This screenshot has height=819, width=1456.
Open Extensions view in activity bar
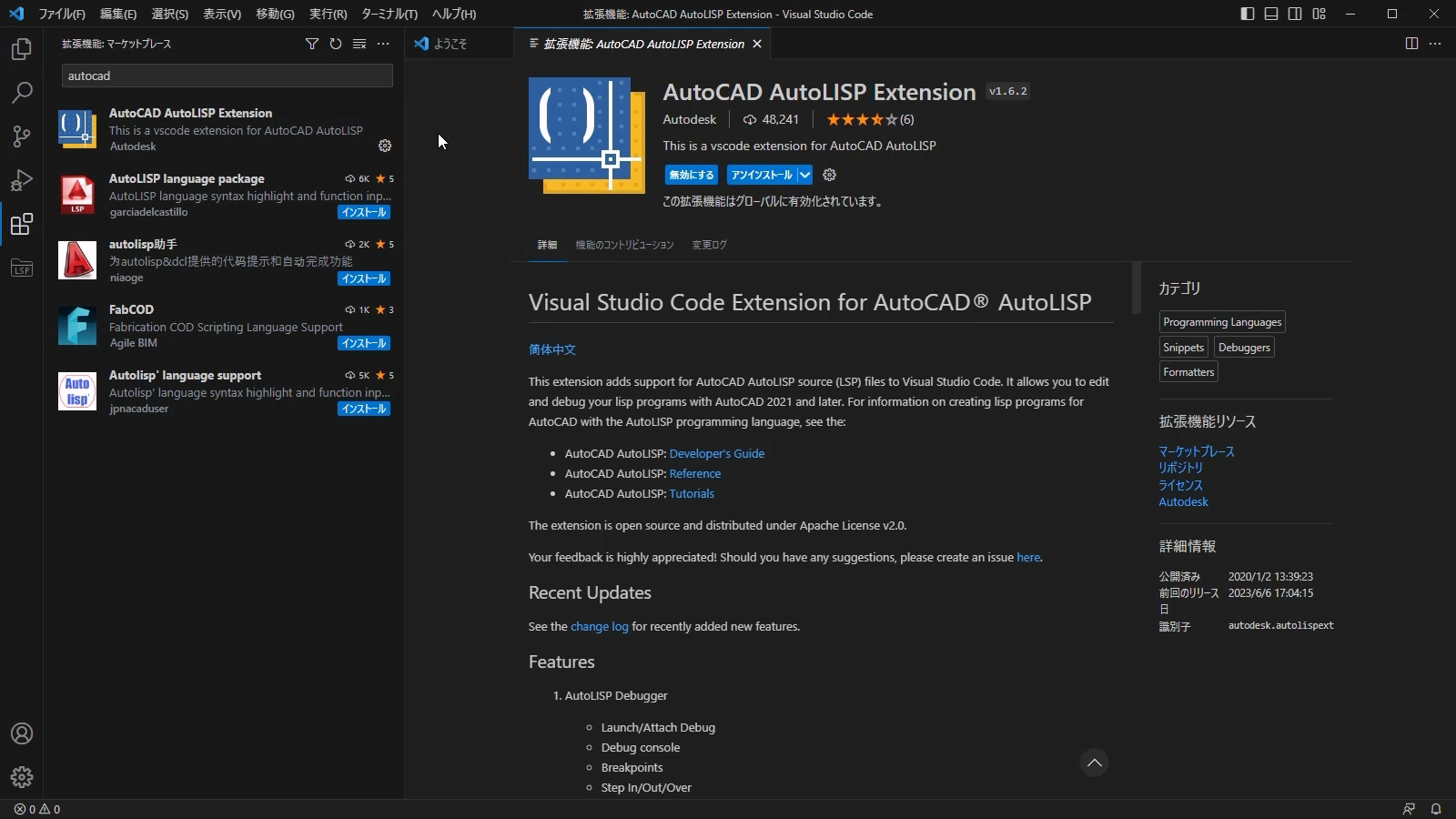(x=22, y=224)
